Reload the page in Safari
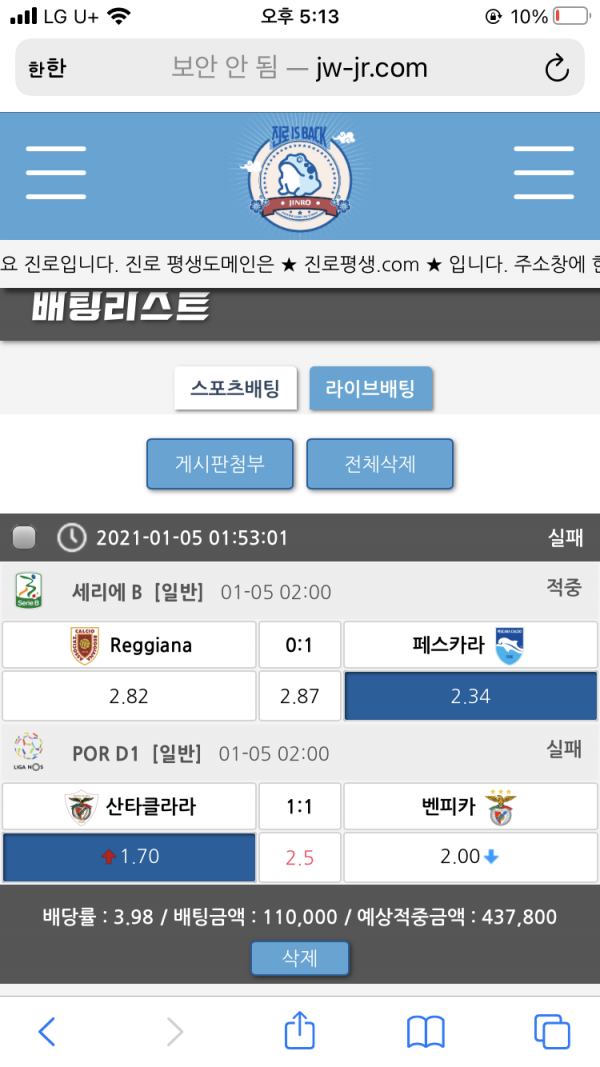 (555, 68)
